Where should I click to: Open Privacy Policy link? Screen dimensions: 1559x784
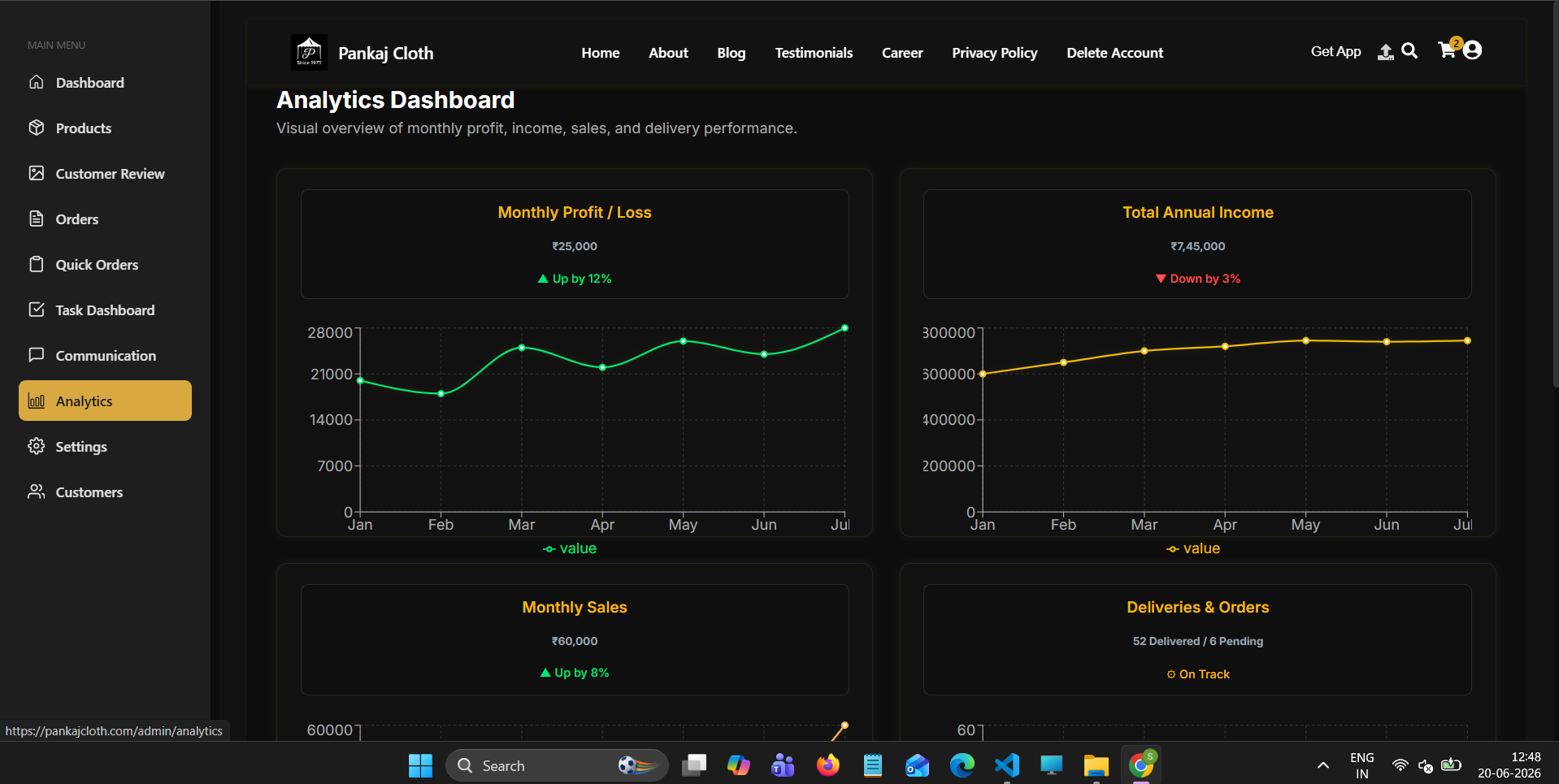[x=995, y=53]
